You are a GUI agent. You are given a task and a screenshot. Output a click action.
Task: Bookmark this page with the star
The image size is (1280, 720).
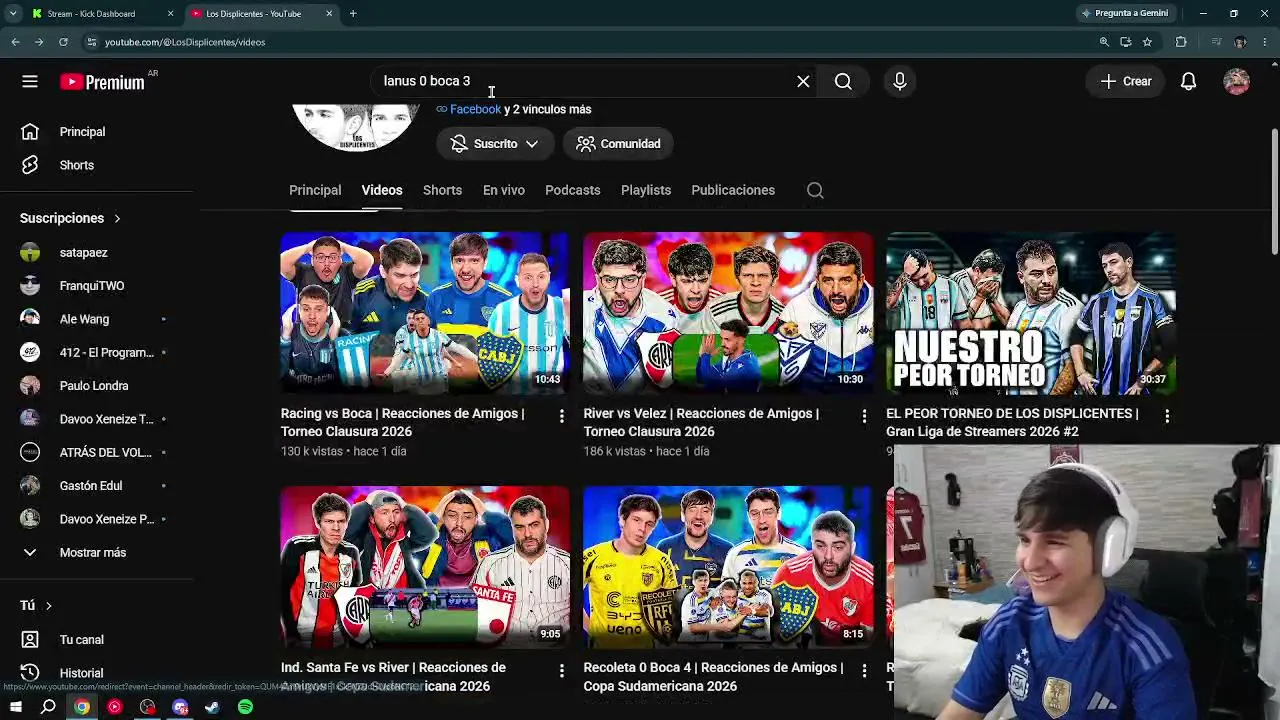click(1147, 42)
